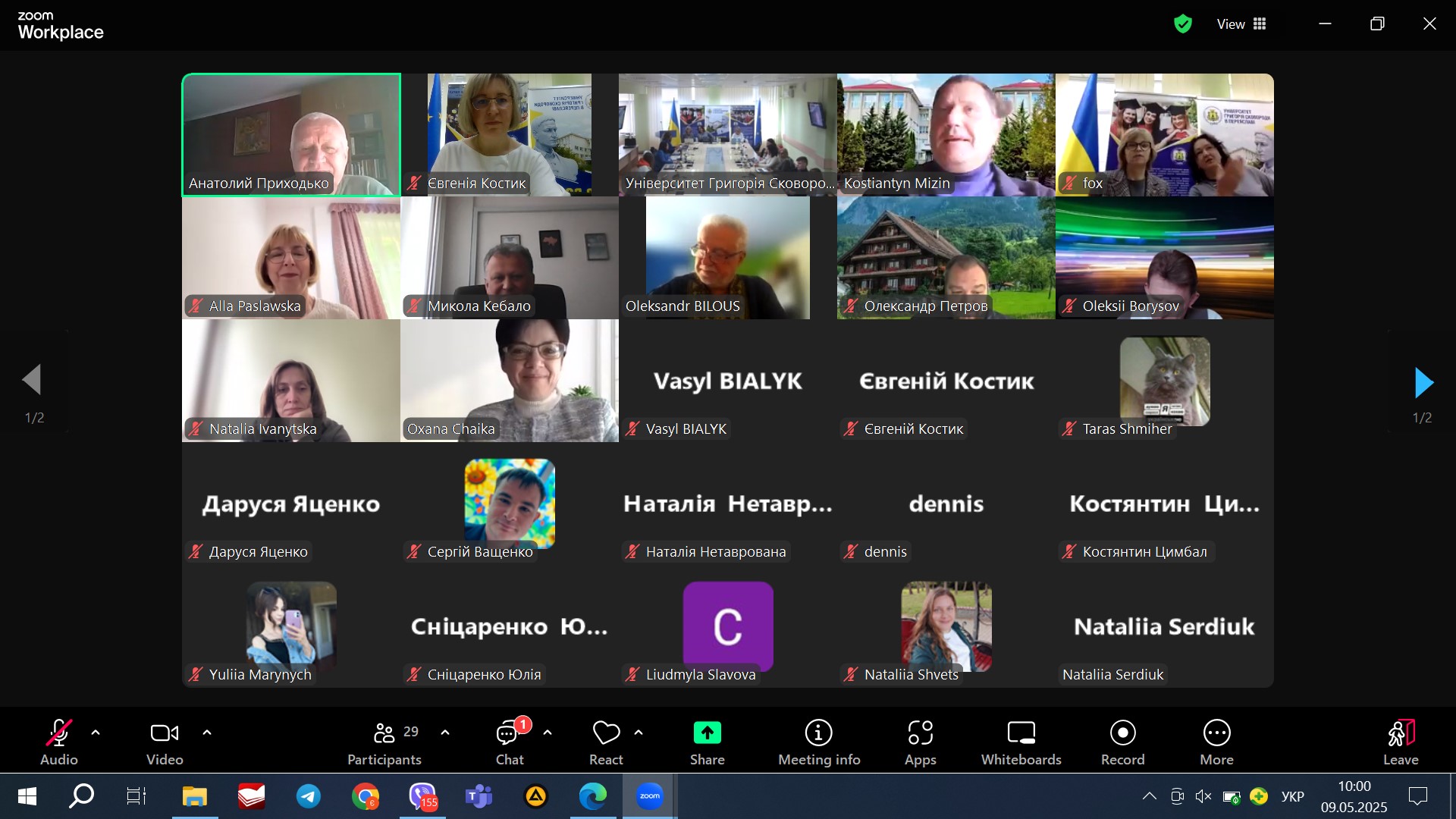This screenshot has height=819, width=1456.
Task: Go to next page of participants
Action: 1423,383
